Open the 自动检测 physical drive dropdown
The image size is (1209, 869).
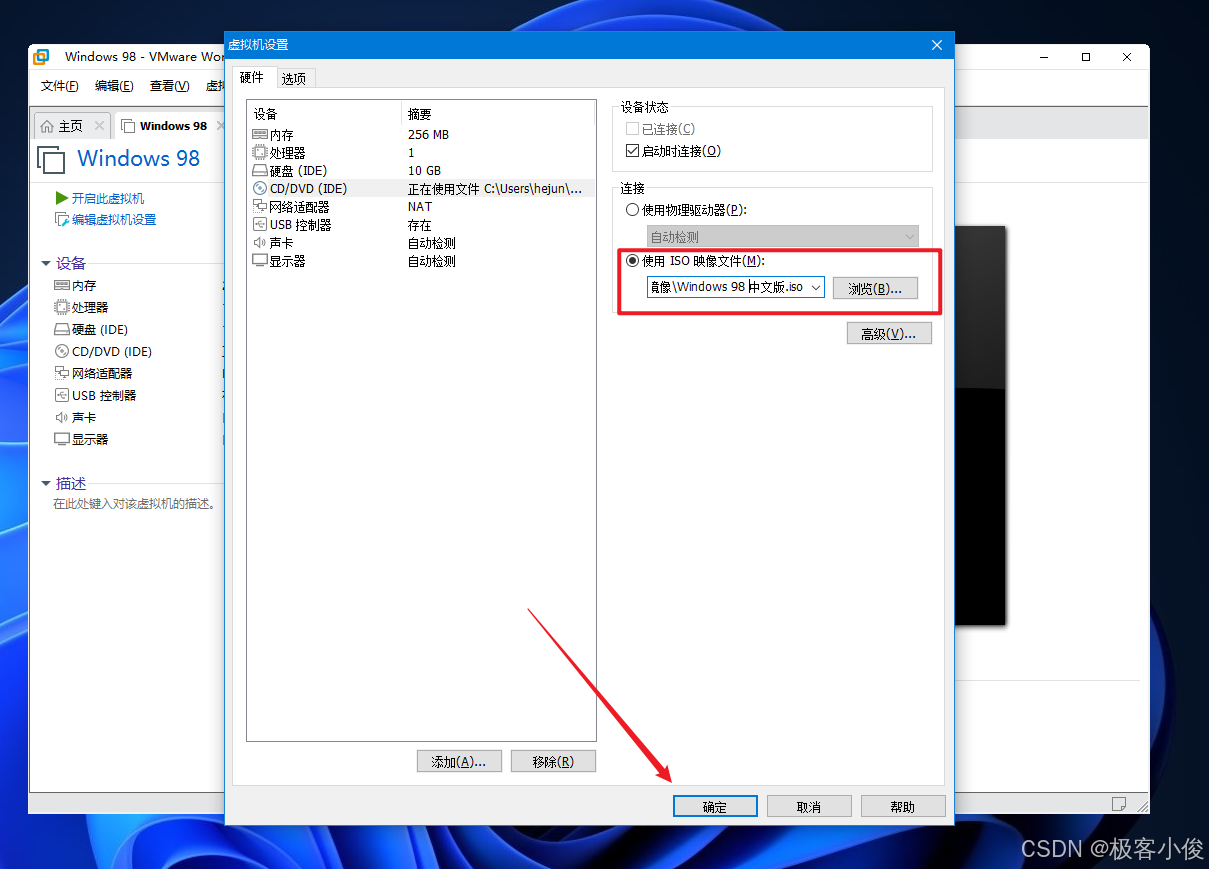(782, 237)
